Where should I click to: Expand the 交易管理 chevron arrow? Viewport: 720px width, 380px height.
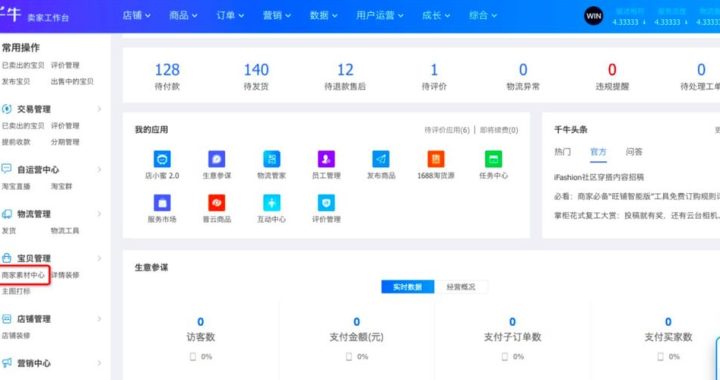99,109
